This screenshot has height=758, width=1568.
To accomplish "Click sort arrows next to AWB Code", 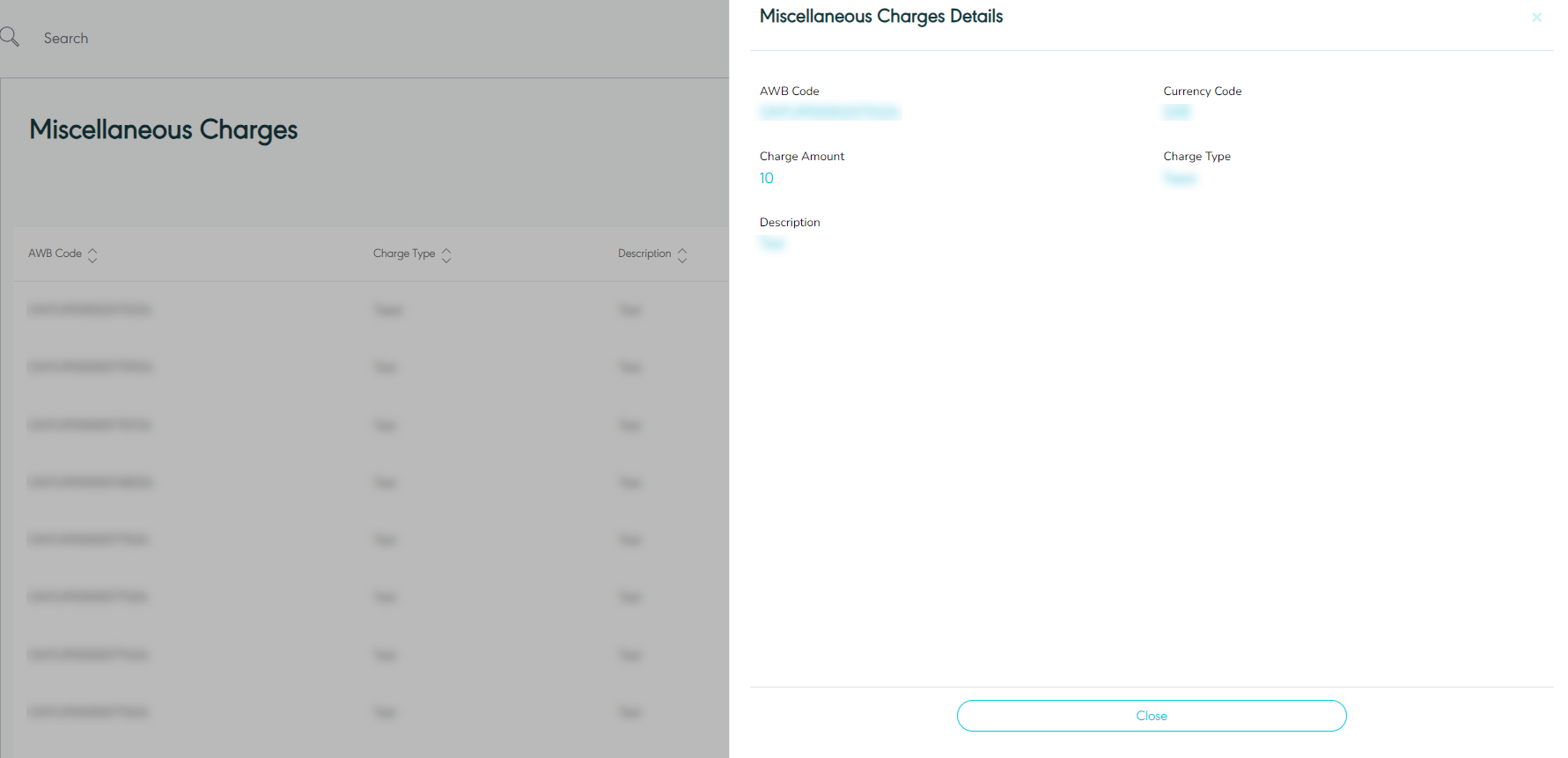I will 92,254.
